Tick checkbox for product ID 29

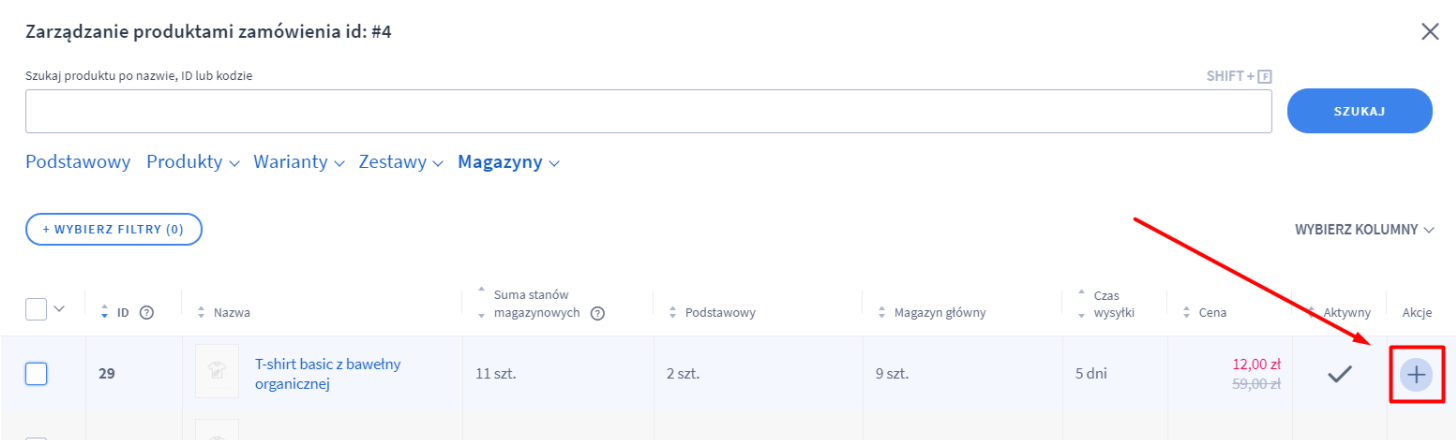(x=36, y=374)
